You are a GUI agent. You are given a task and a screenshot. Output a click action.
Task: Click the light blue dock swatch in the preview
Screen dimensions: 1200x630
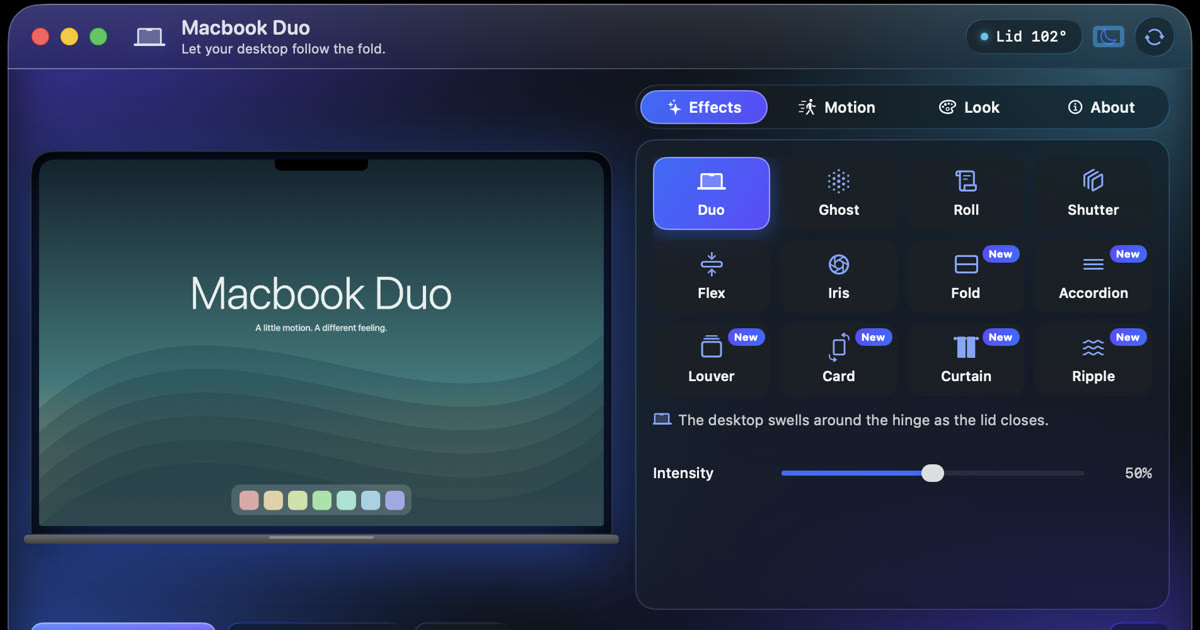tap(370, 500)
